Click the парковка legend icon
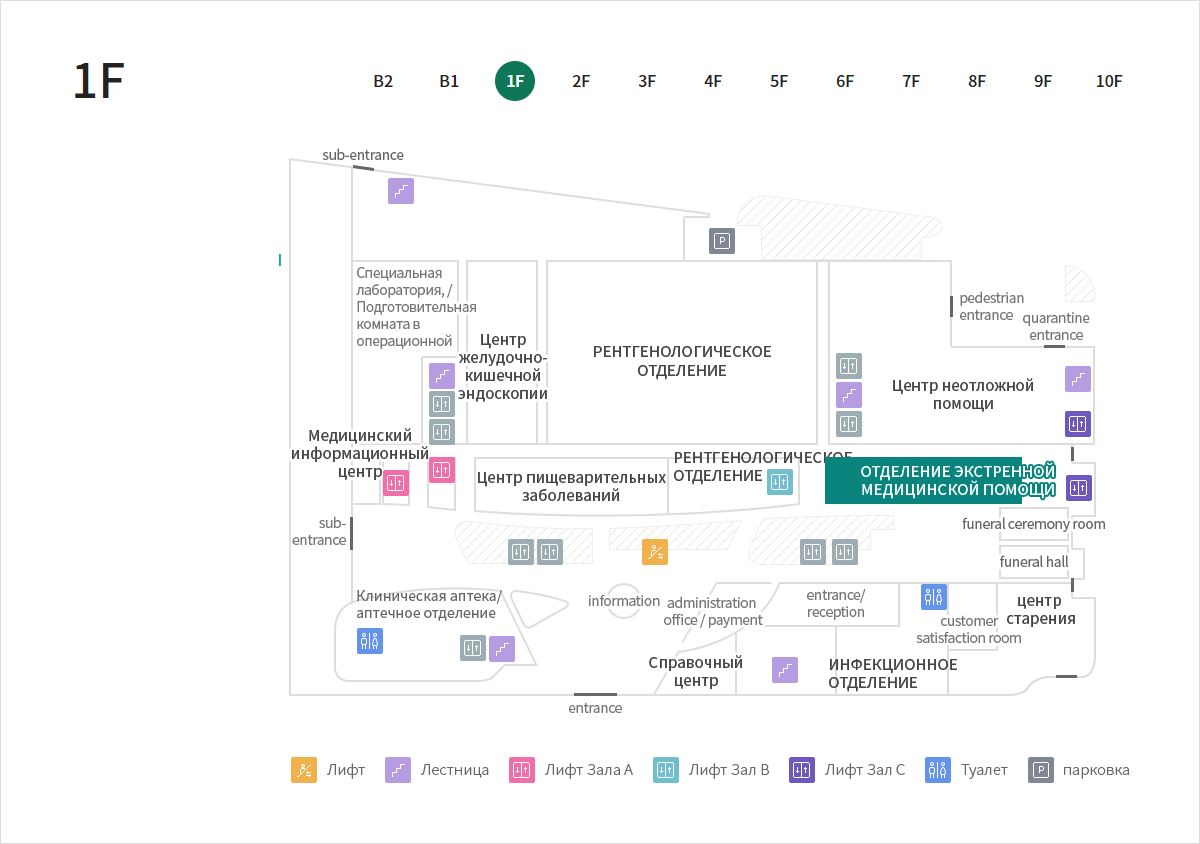The width and height of the screenshot is (1200, 844). tap(1041, 770)
